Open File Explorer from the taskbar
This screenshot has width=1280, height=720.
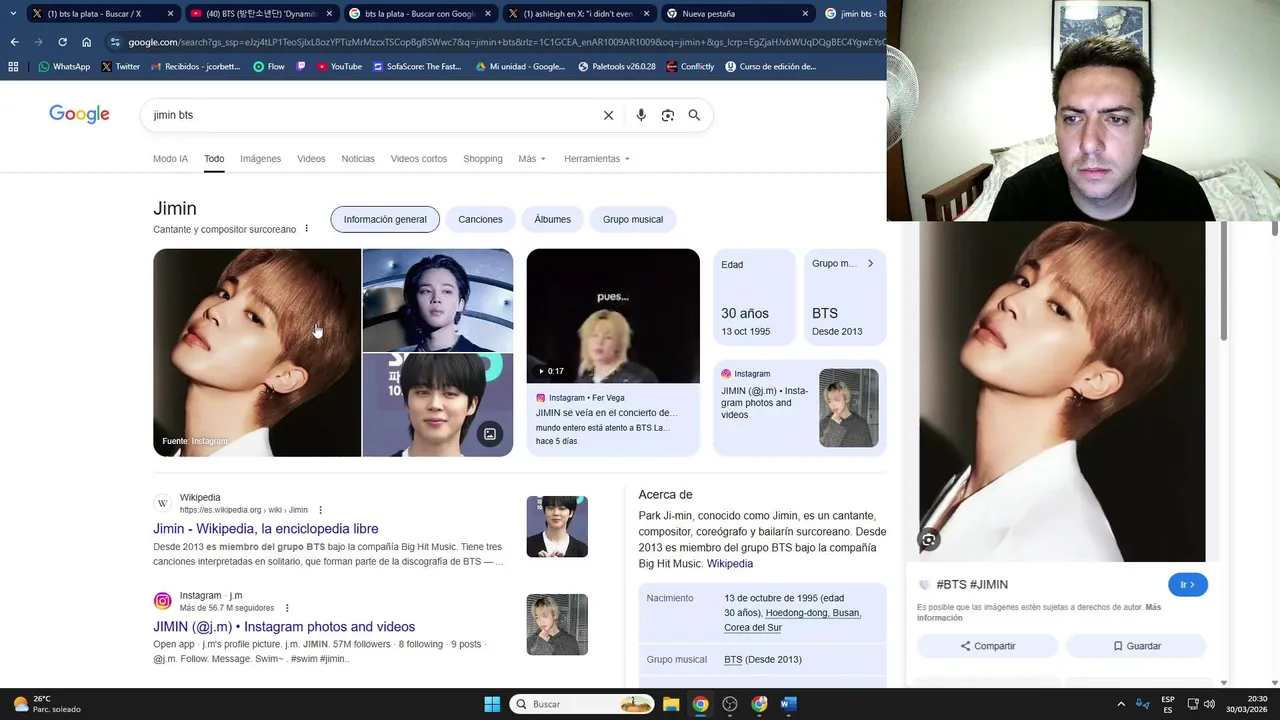click(x=671, y=704)
